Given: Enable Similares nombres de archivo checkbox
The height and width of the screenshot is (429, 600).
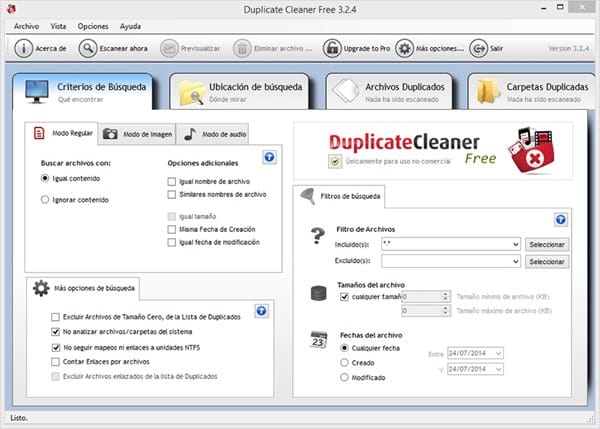Looking at the screenshot, I should (x=172, y=194).
